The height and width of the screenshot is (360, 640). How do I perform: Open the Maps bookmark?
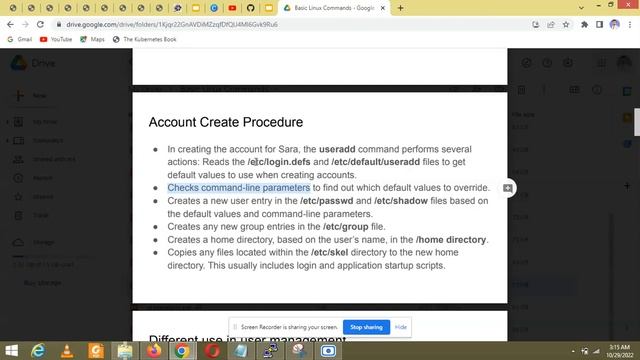click(x=92, y=39)
